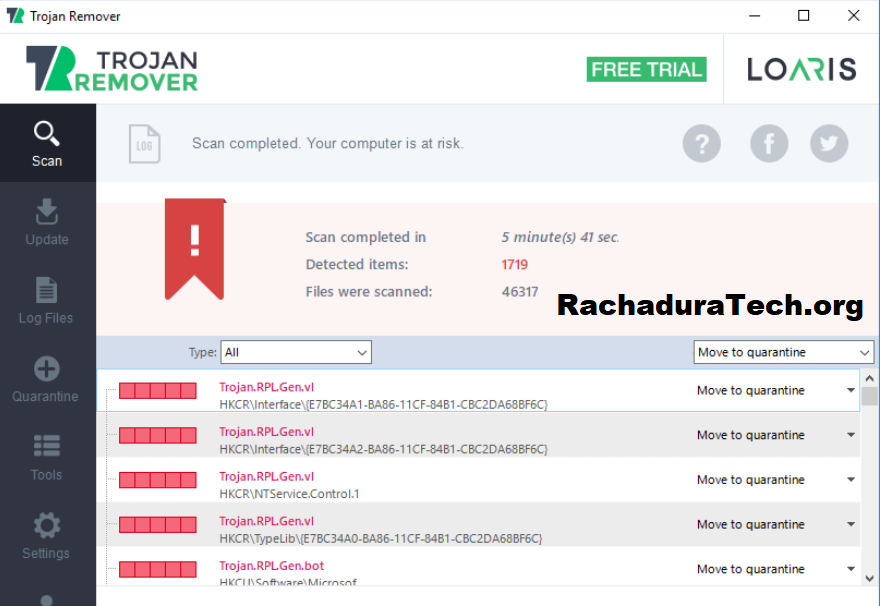This screenshot has height=606, width=880.
Task: Open the global Move to quarantine dropdown
Action: point(783,352)
